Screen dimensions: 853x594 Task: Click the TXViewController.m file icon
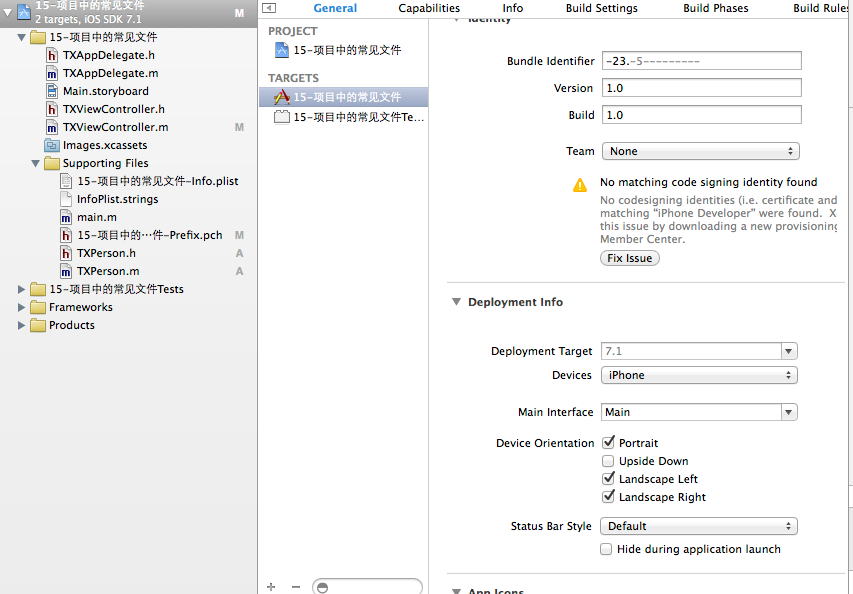click(52, 127)
